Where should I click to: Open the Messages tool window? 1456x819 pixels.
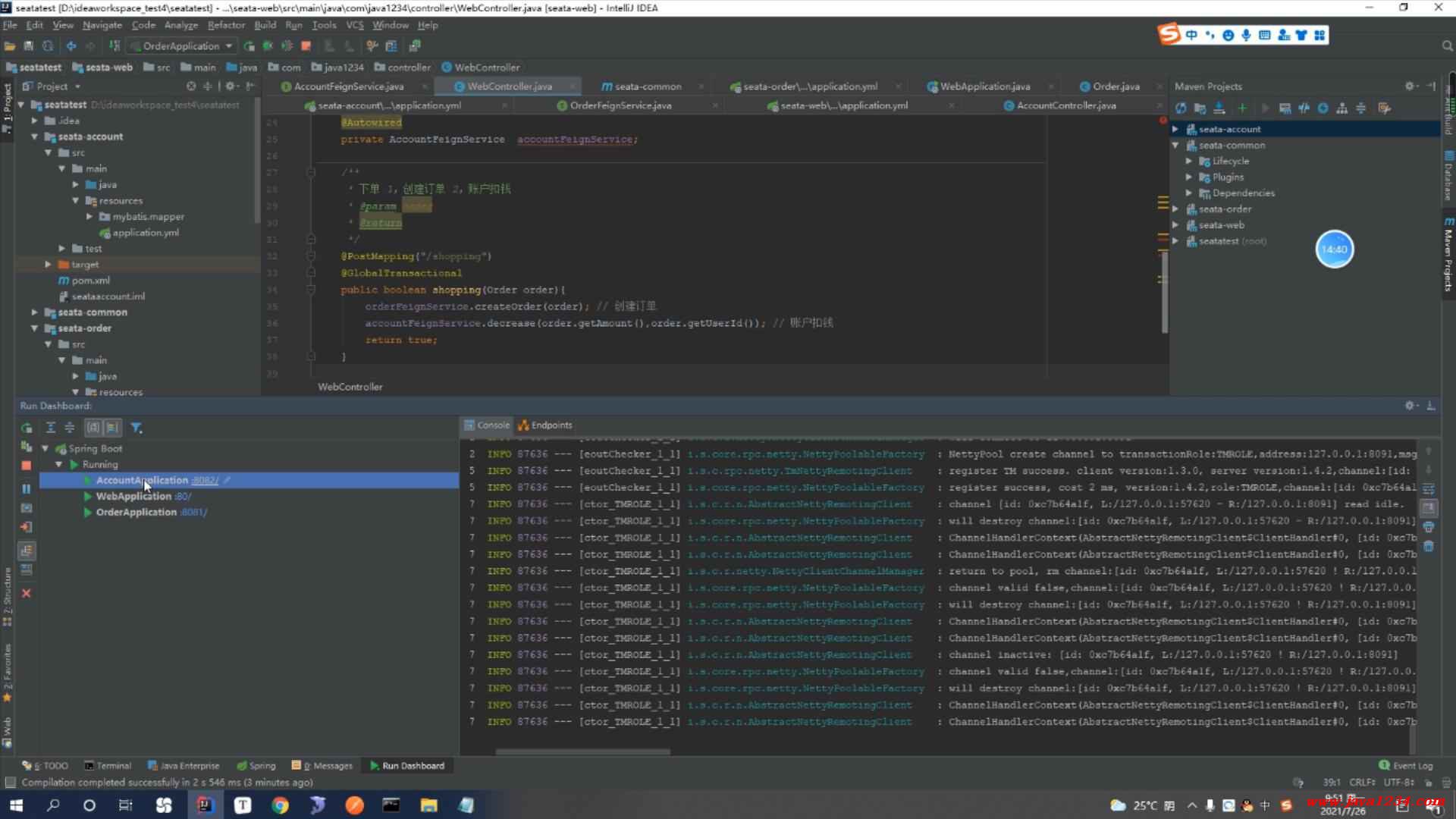tap(322, 766)
